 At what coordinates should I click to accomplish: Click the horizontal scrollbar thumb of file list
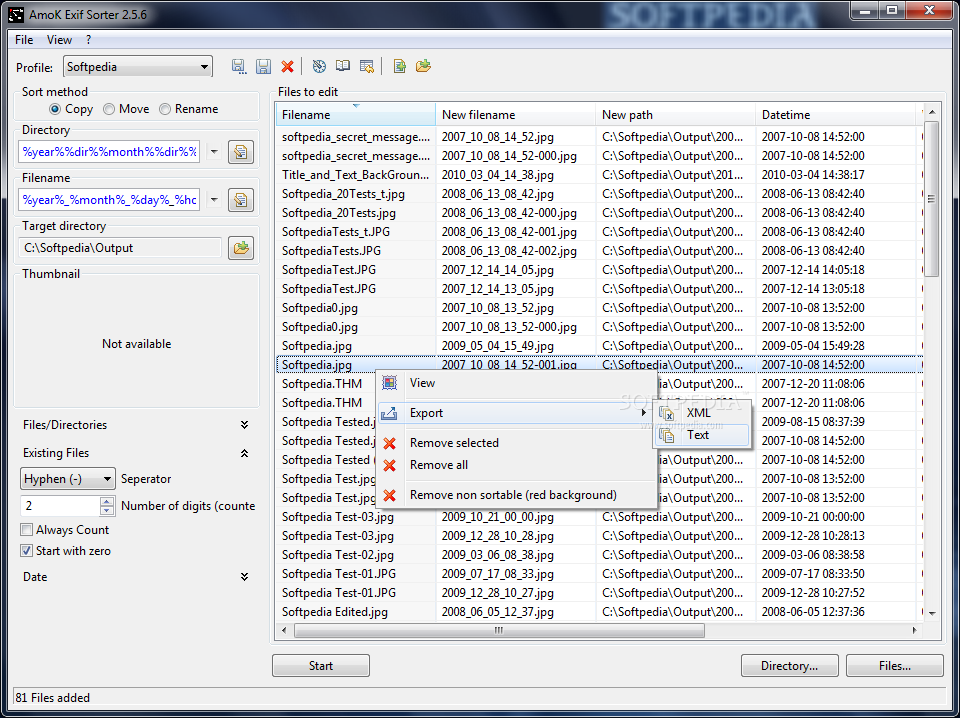click(499, 630)
